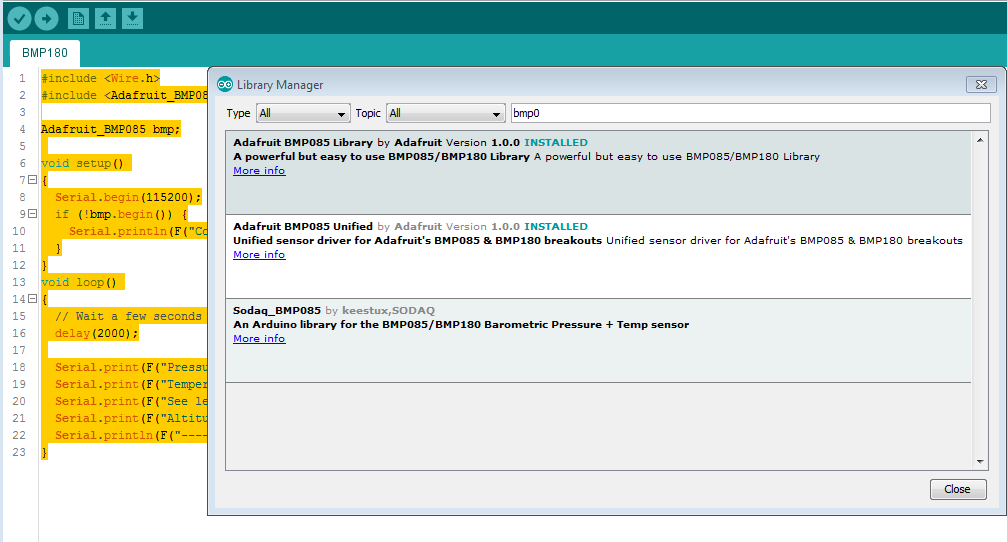Click the Close button in Library Manager
Screen dimensions: 1007x542
point(958,489)
